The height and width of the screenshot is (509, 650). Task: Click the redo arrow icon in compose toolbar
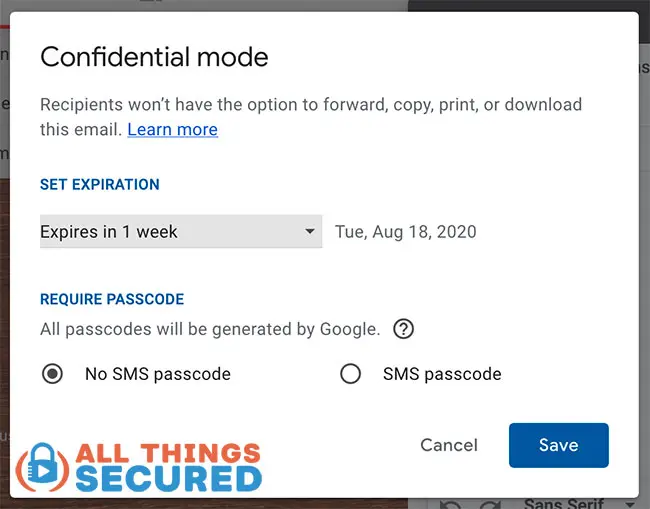tap(488, 502)
